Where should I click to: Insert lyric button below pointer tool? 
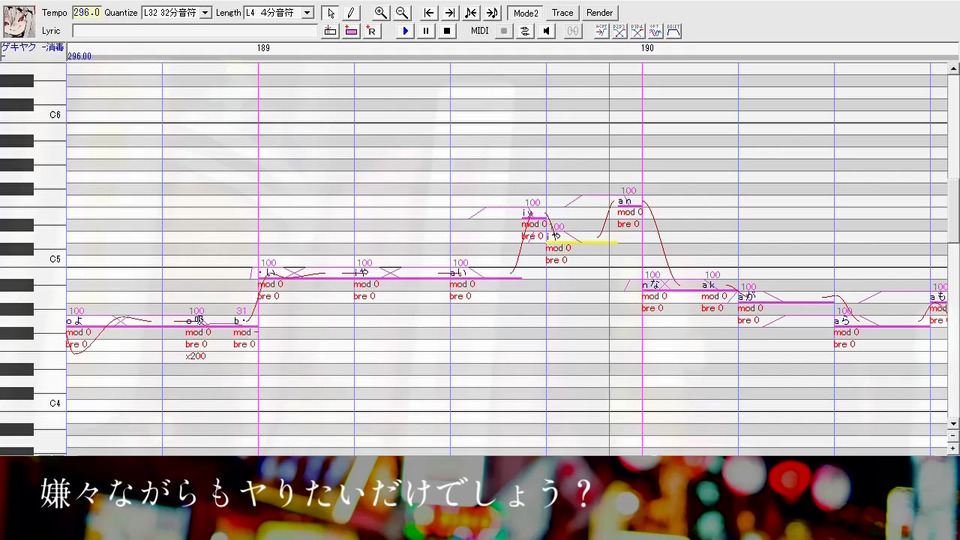click(x=330, y=31)
